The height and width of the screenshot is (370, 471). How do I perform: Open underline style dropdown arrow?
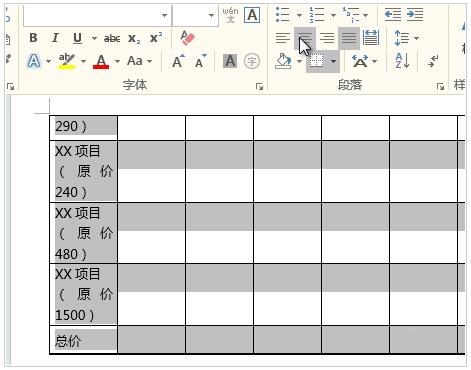[94, 38]
